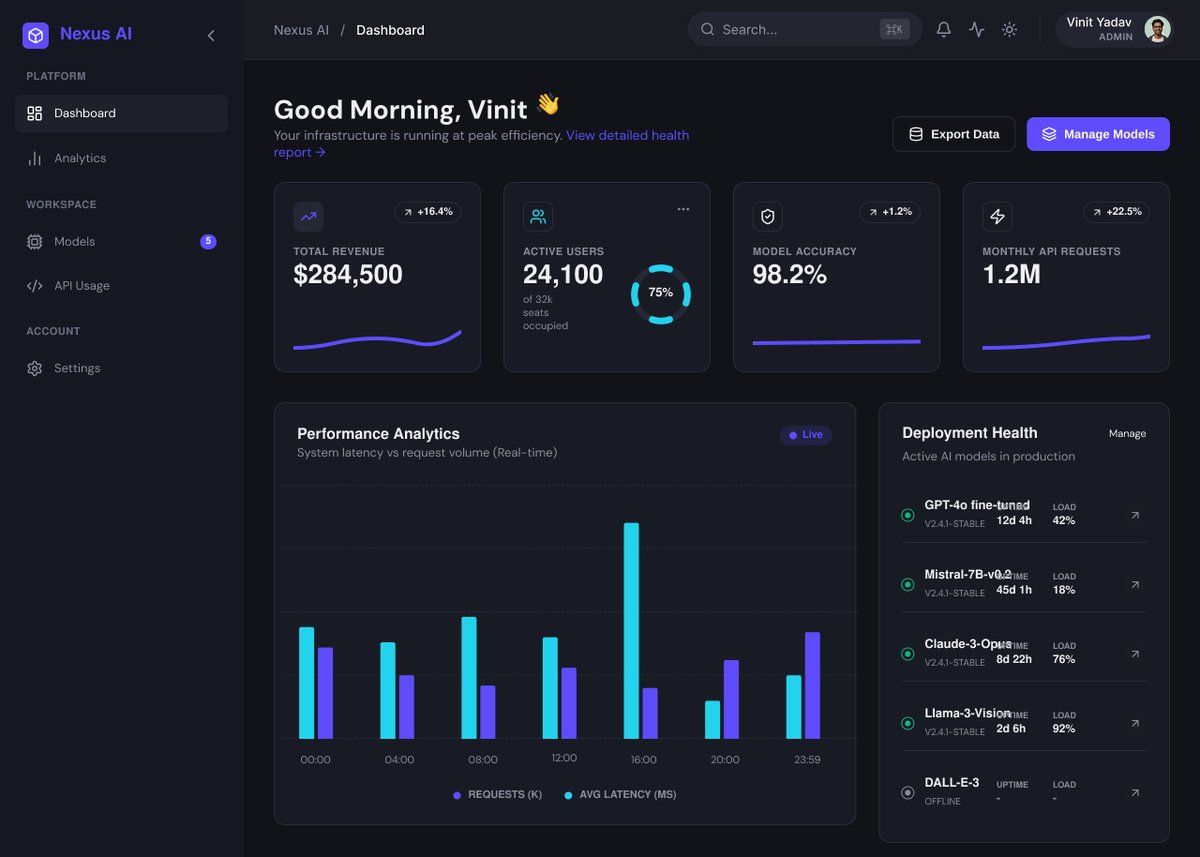This screenshot has height=857, width=1200.
Task: Click the Models chip icon
Action: (x=35, y=241)
